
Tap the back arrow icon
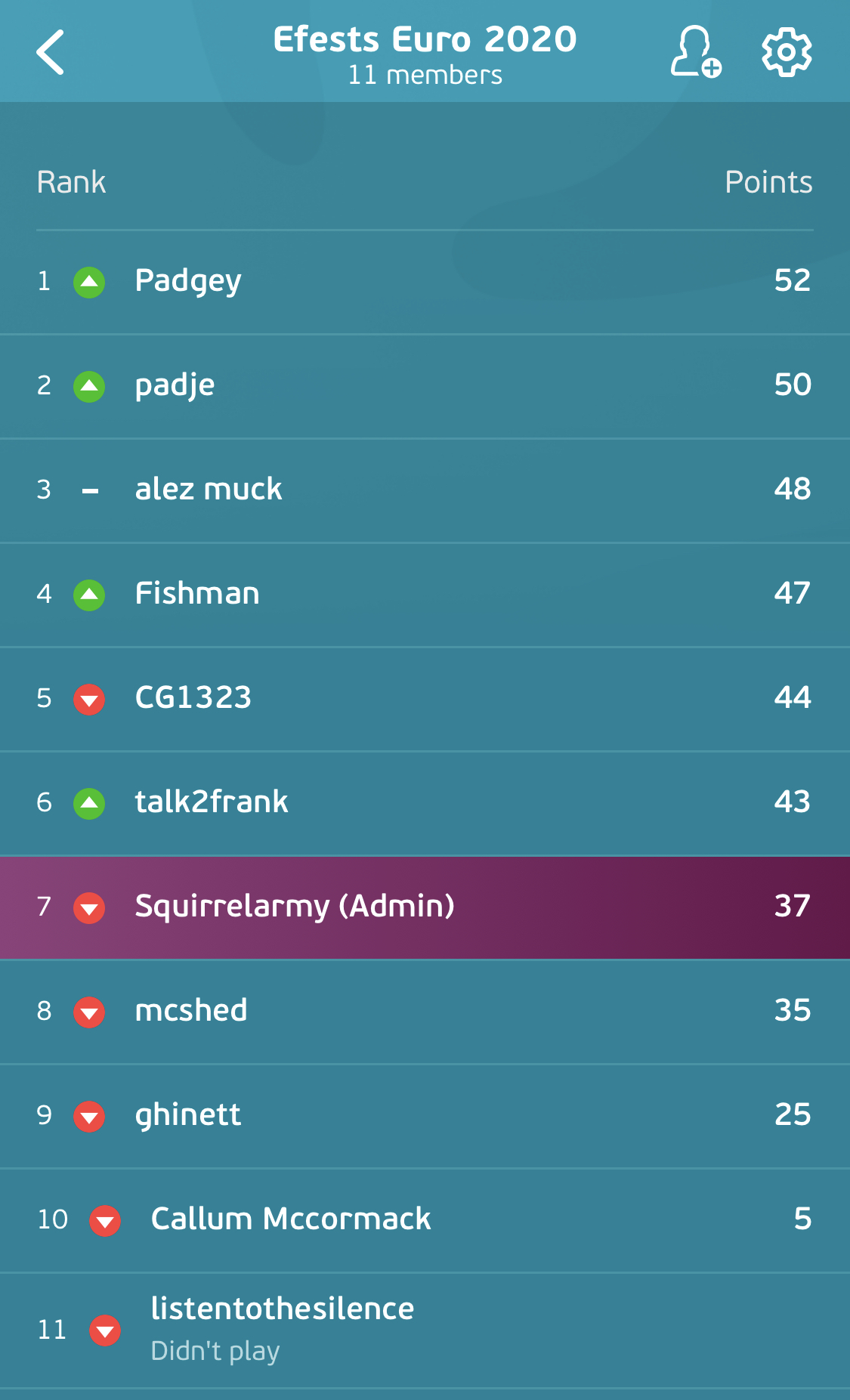(x=50, y=52)
